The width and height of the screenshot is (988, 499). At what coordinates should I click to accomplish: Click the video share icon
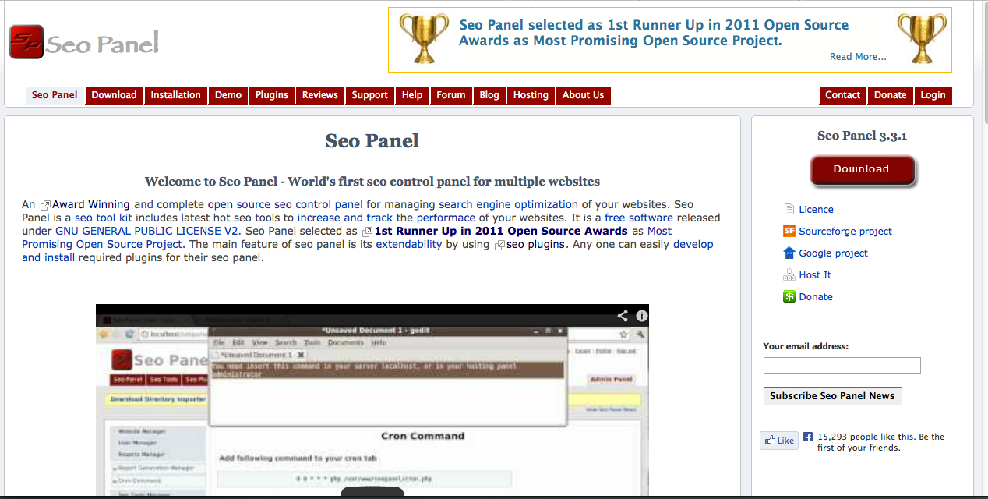pyautogui.click(x=622, y=316)
